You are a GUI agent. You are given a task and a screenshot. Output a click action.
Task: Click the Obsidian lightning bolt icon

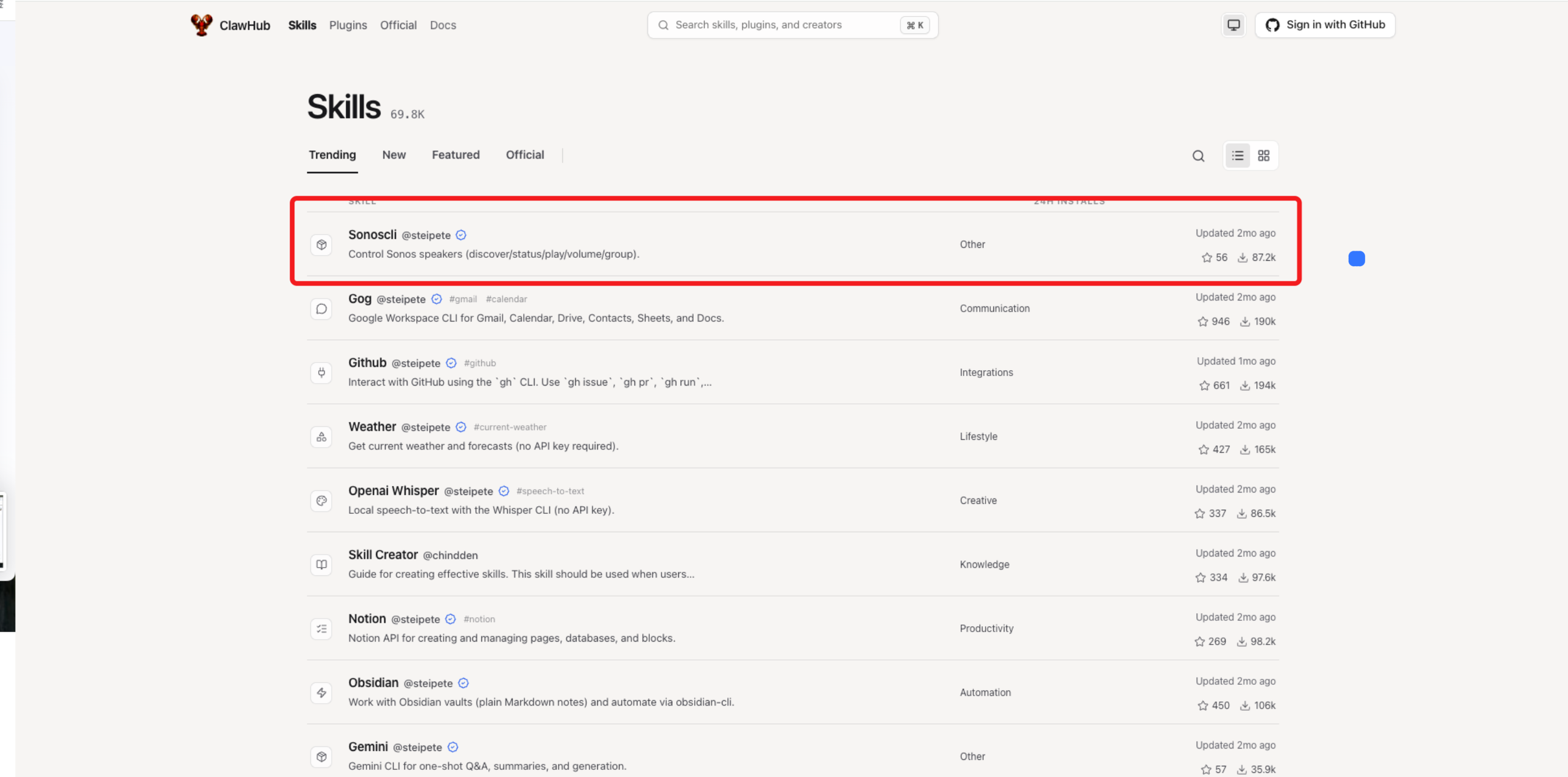click(x=322, y=692)
